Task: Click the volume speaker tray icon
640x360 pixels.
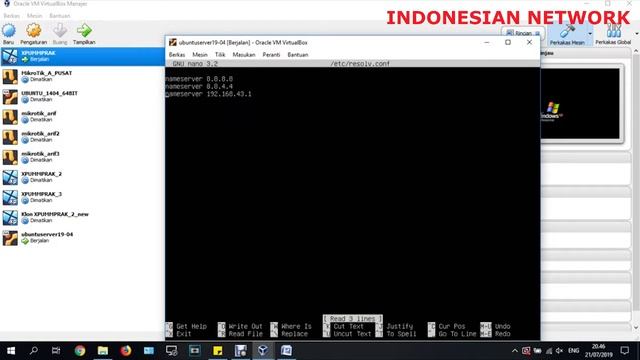Action: coord(559,351)
